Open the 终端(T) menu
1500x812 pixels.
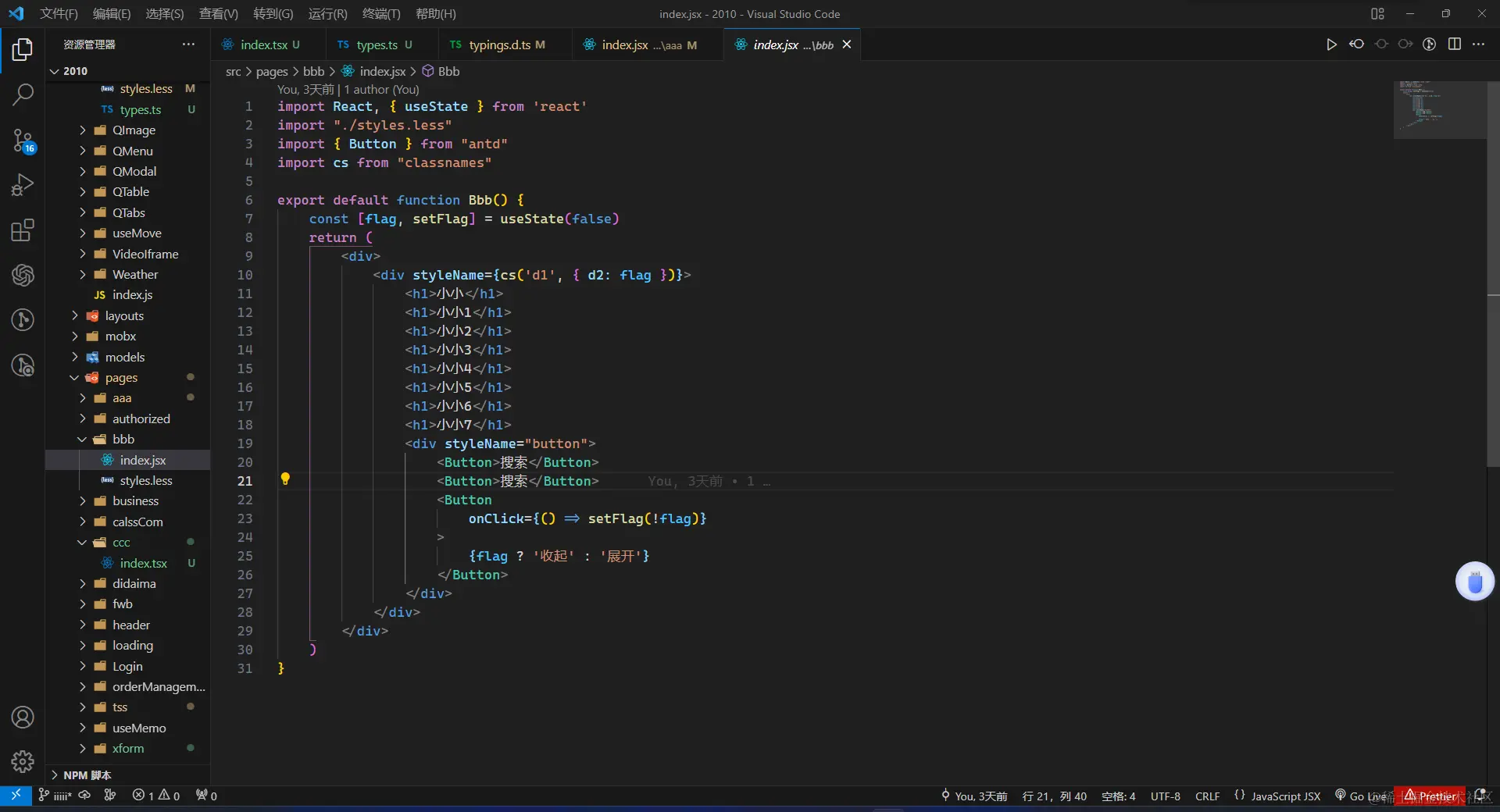(381, 14)
